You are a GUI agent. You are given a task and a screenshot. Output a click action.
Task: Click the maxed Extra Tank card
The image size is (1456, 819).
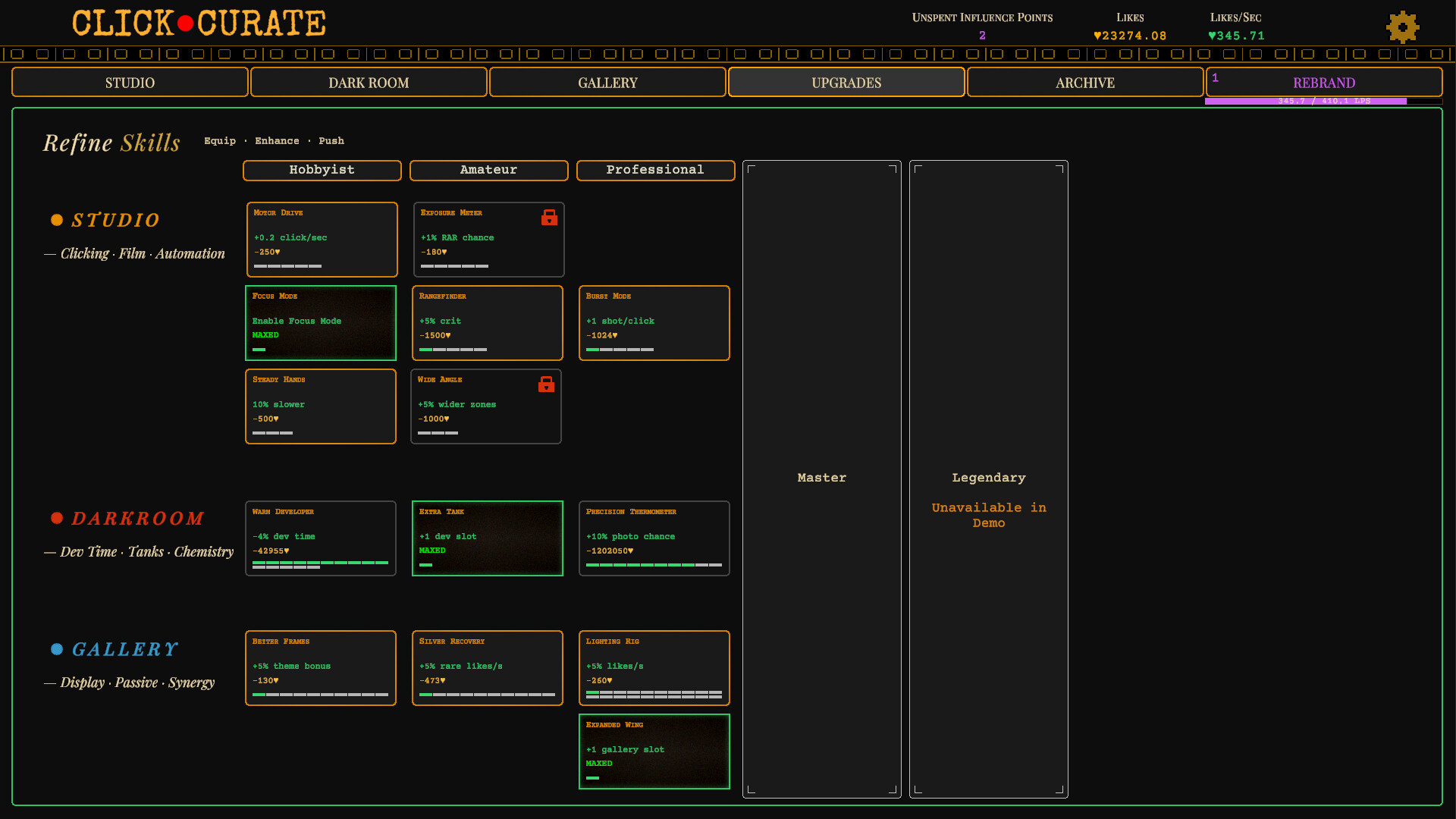click(x=487, y=538)
